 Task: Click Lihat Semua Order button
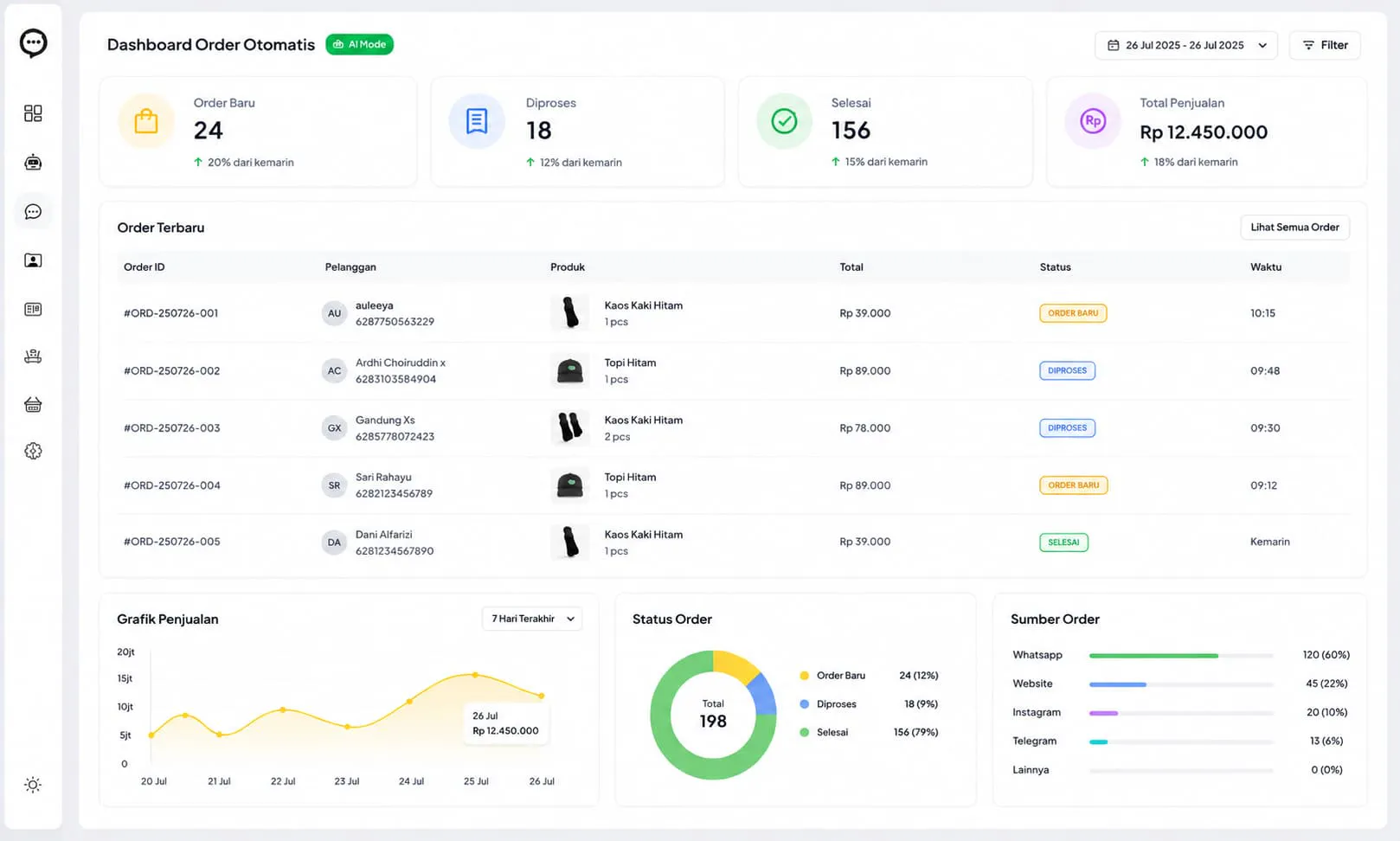pos(1294,228)
